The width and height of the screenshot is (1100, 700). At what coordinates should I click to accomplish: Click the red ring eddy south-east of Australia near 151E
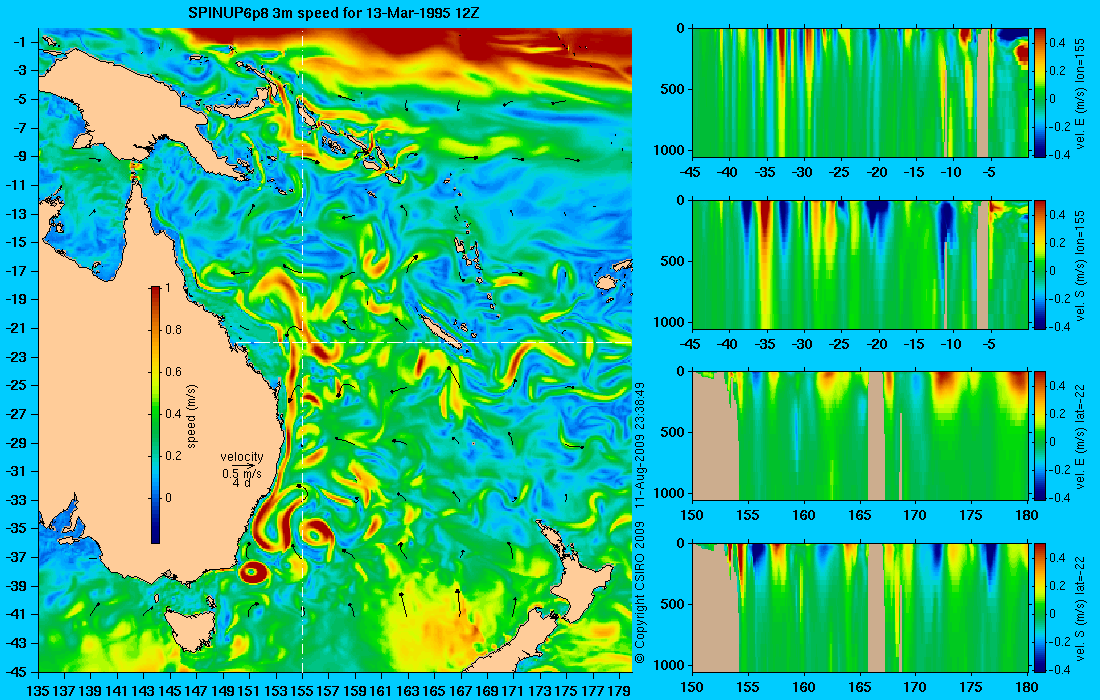pyautogui.click(x=253, y=573)
